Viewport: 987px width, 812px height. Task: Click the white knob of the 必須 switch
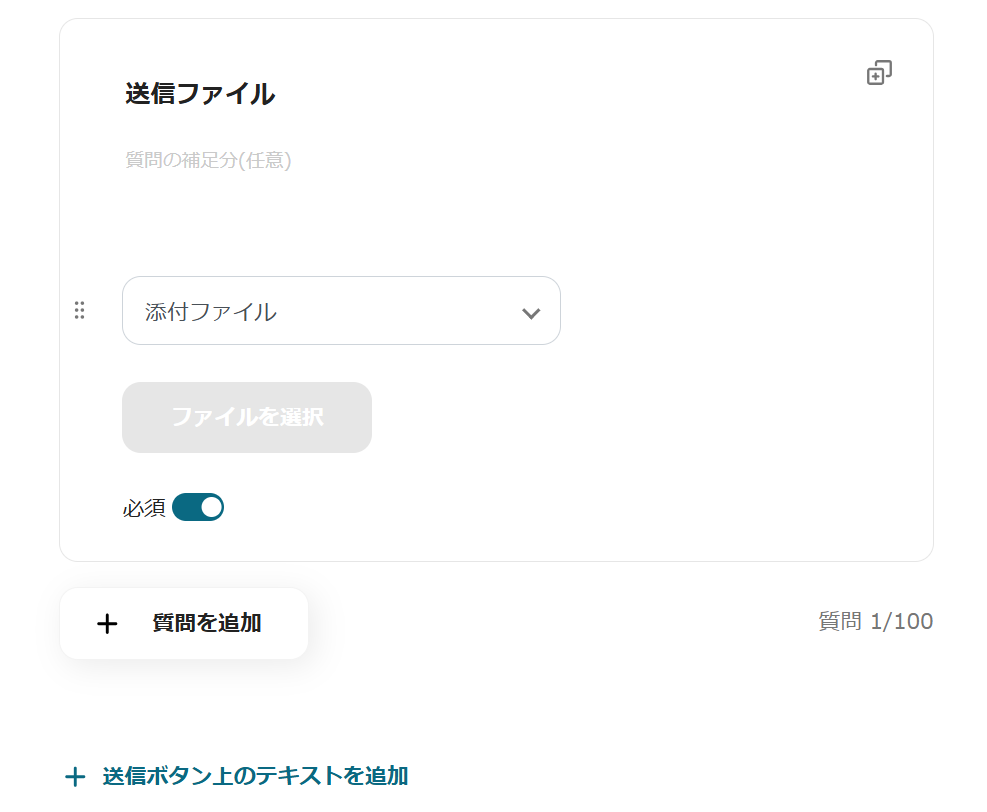click(x=211, y=507)
